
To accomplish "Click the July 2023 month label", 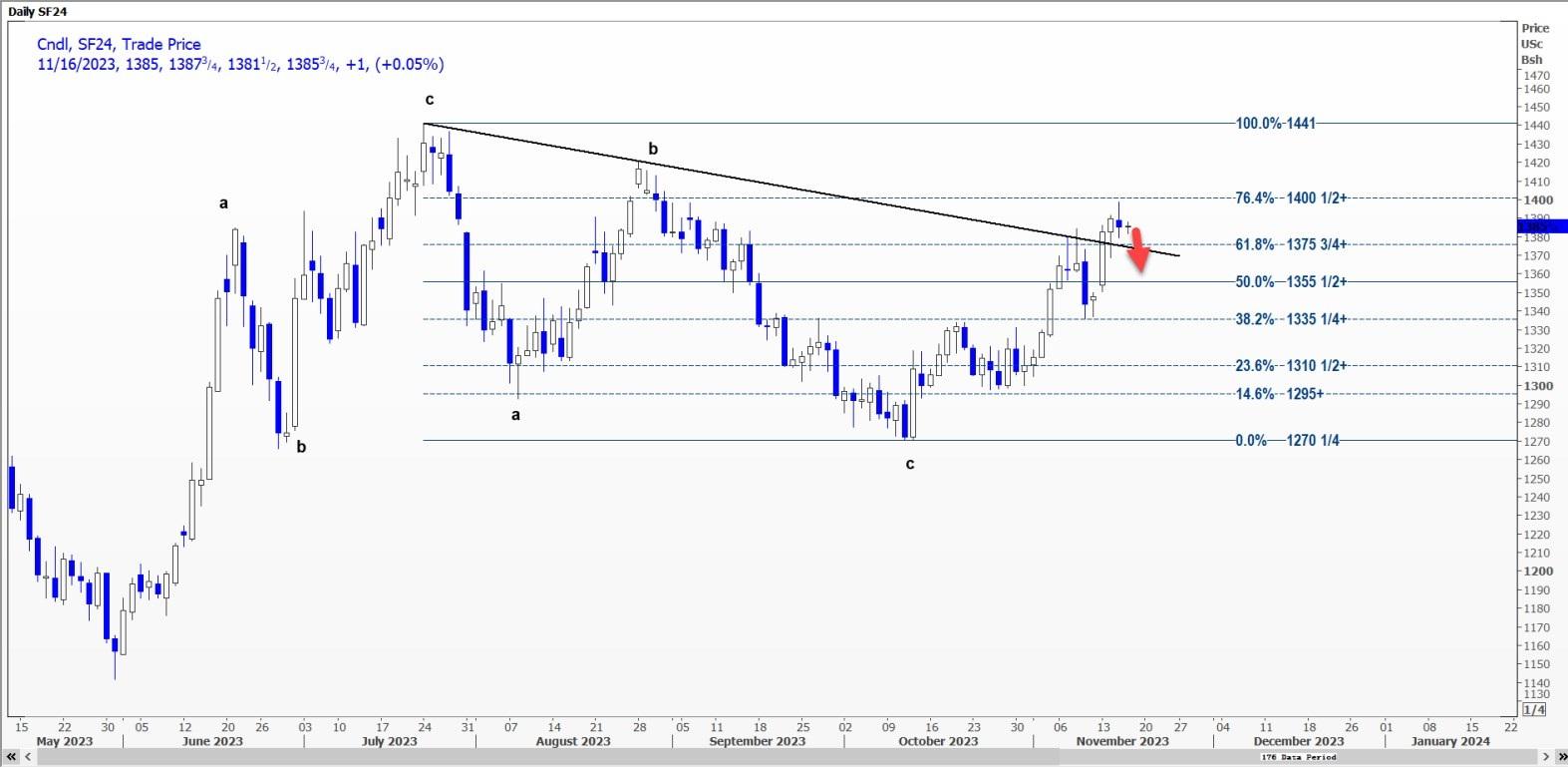I will (390, 741).
